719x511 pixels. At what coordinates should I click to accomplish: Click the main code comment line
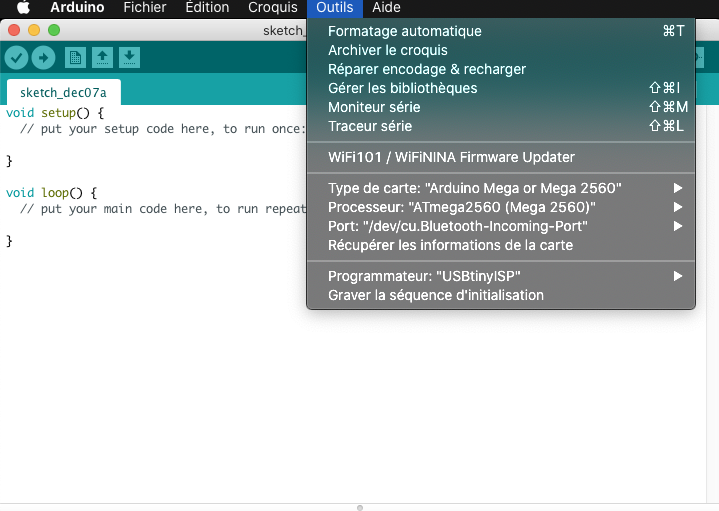[x=163, y=209]
